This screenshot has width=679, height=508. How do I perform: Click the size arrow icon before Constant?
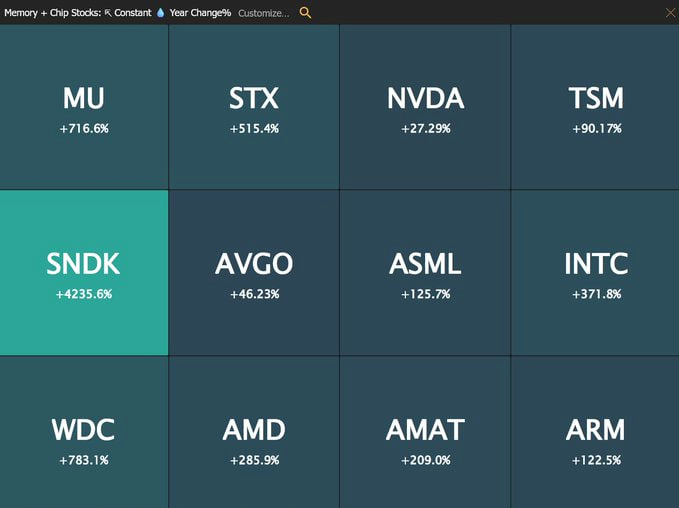click(108, 13)
